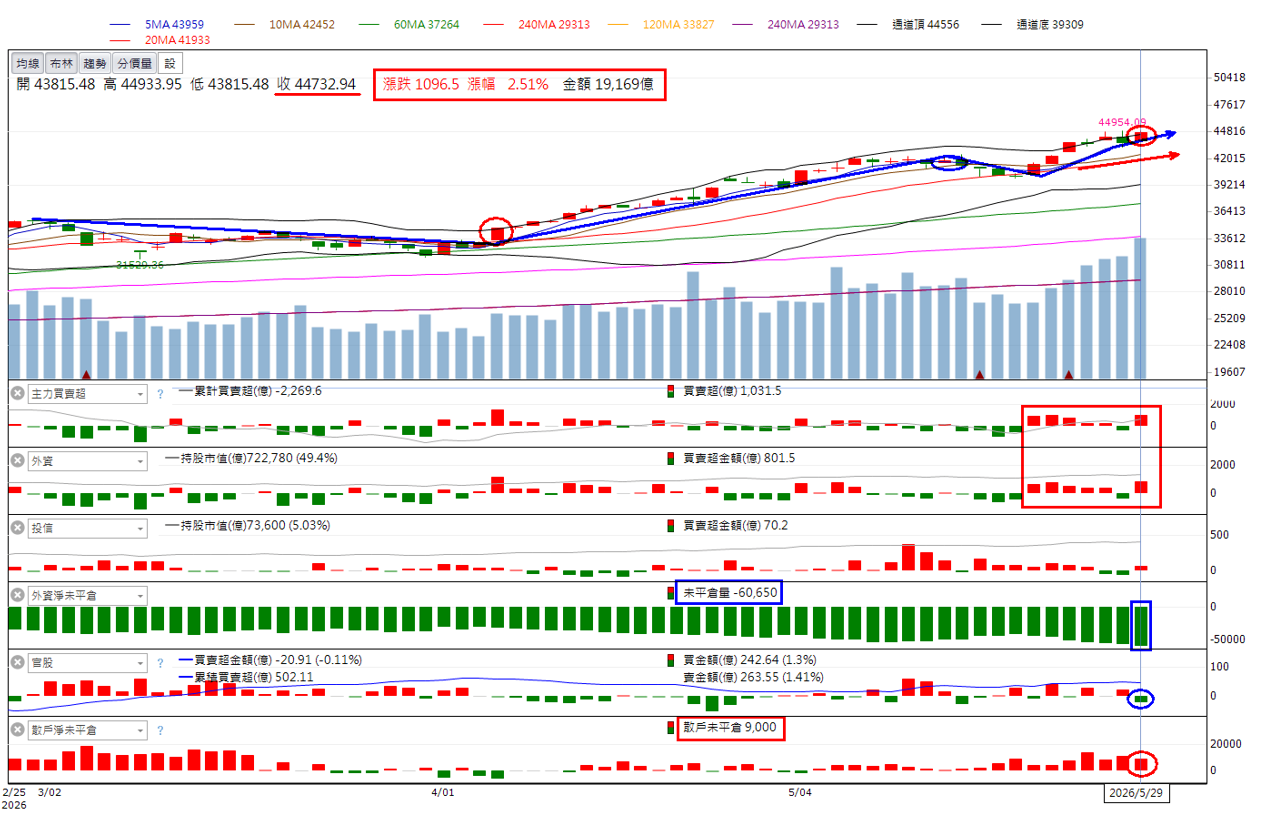Close the 外資 indicator panel
1265x813 pixels.
pyautogui.click(x=18, y=461)
